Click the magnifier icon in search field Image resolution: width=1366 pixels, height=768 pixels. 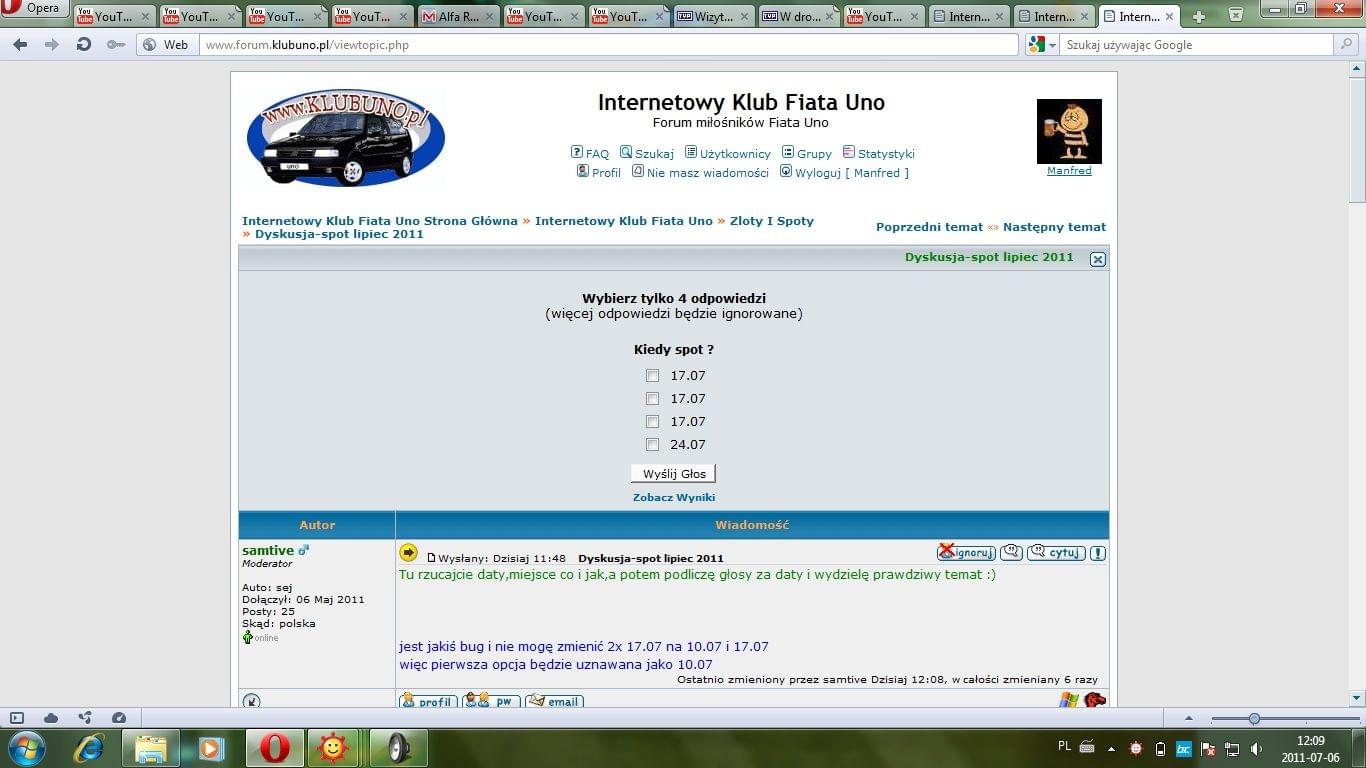tap(1347, 45)
